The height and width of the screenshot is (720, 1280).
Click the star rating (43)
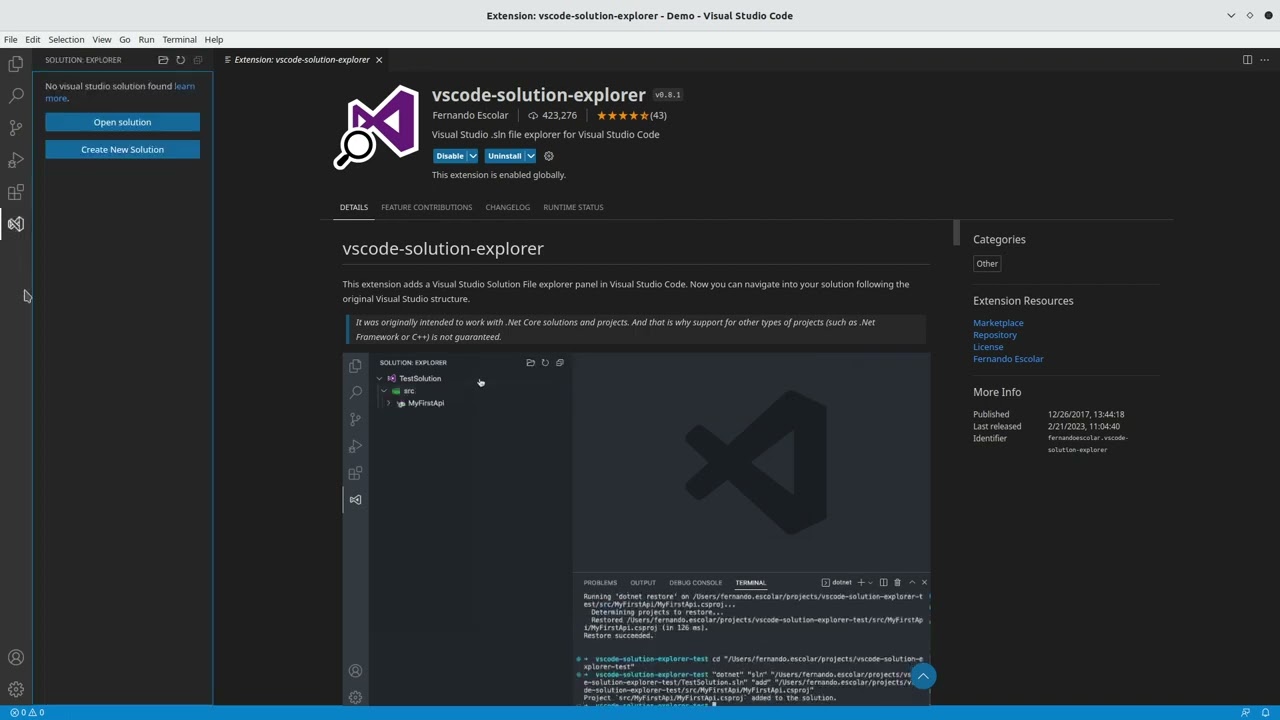631,115
